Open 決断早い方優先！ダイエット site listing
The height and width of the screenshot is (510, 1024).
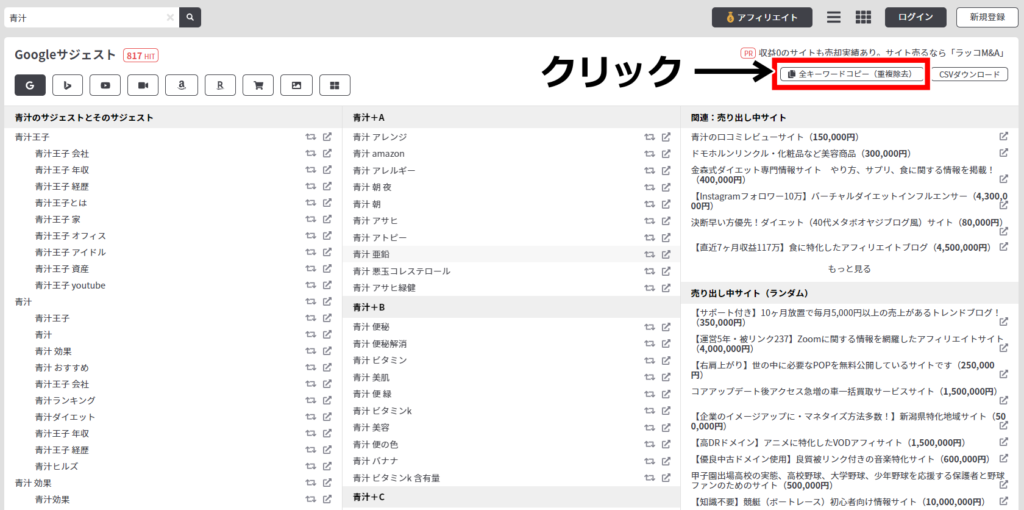click(x=846, y=222)
